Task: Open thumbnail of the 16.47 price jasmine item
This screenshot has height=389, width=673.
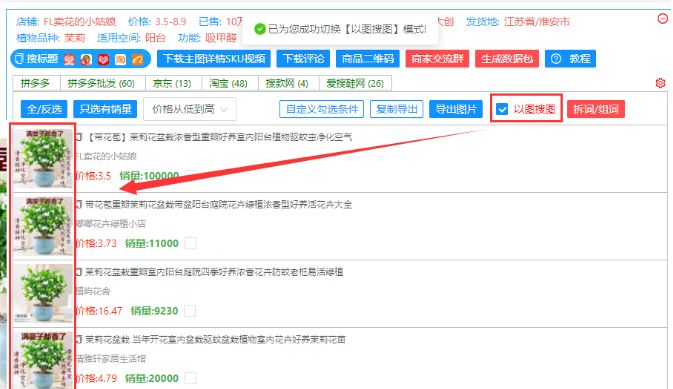Action: pos(43,293)
